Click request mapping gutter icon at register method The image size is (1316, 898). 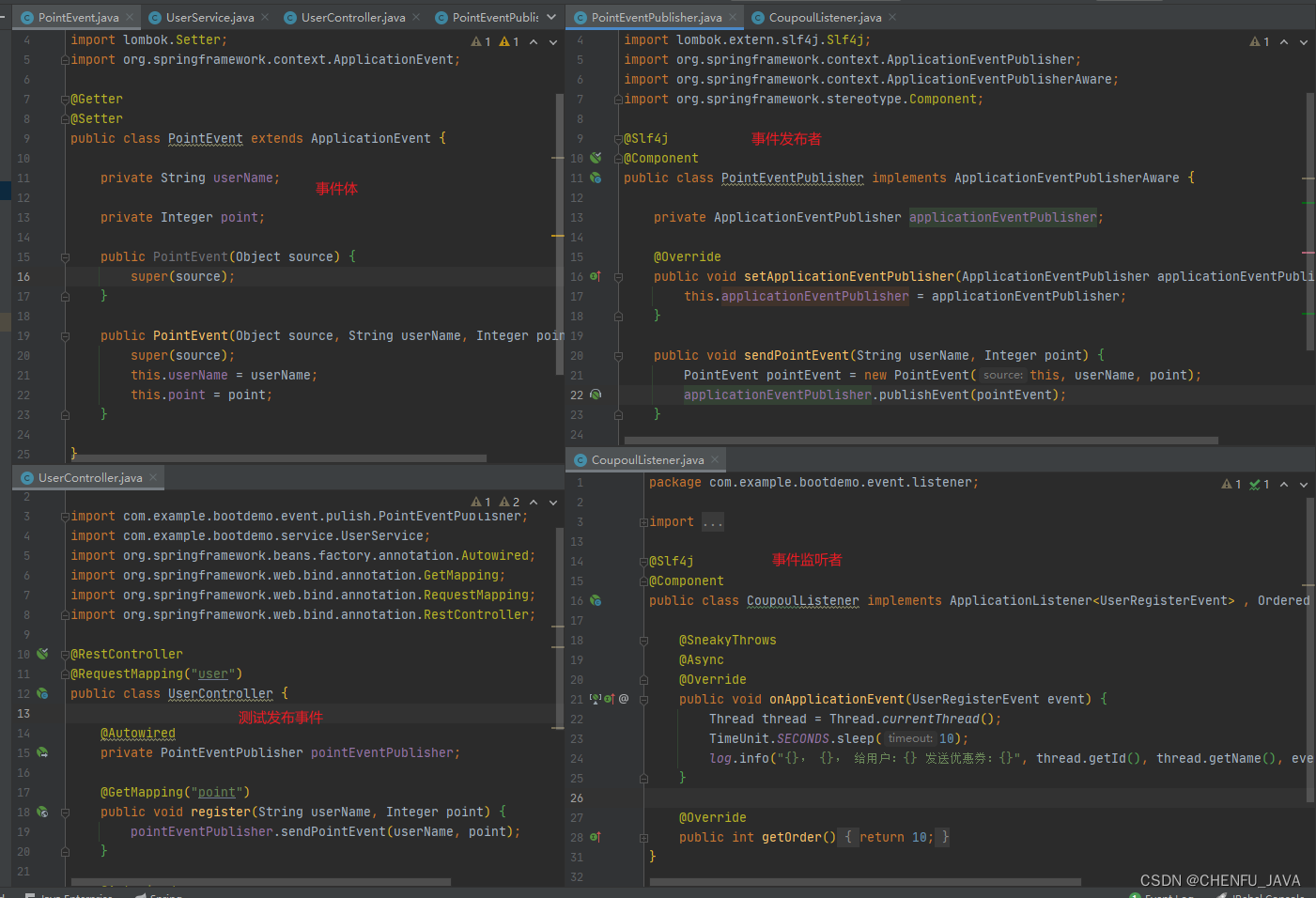(42, 812)
